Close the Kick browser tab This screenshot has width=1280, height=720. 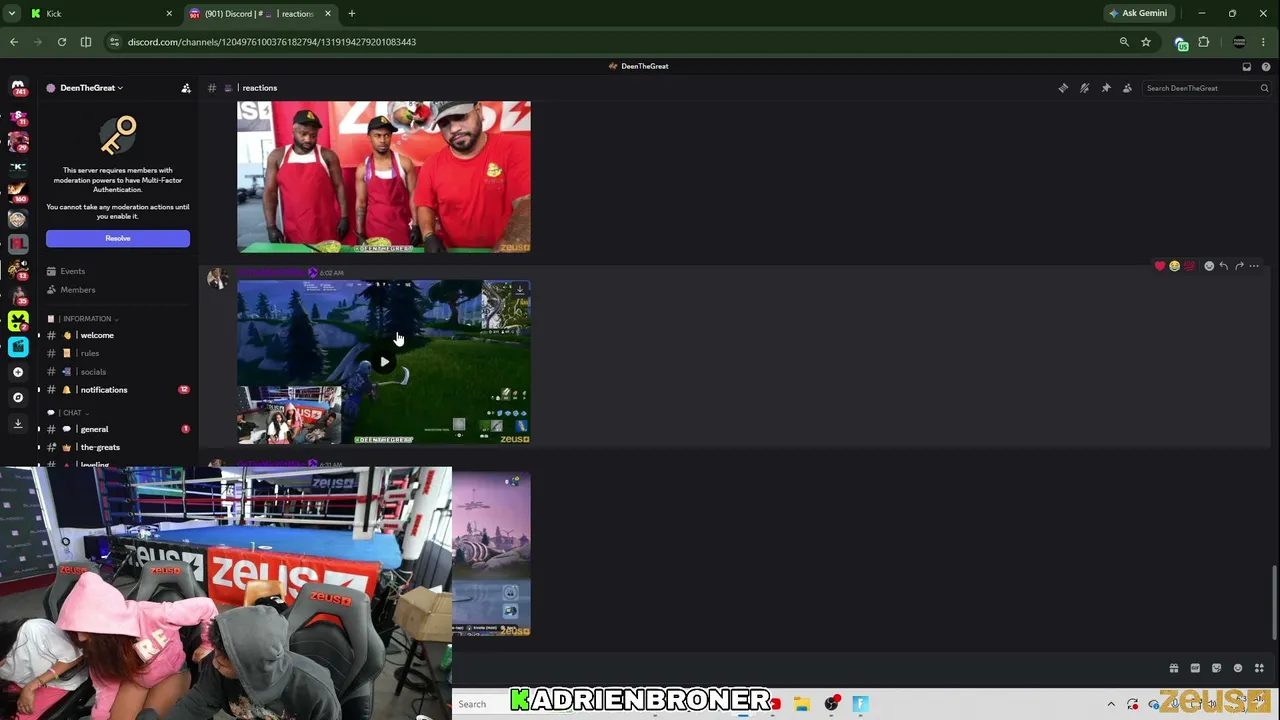(169, 14)
